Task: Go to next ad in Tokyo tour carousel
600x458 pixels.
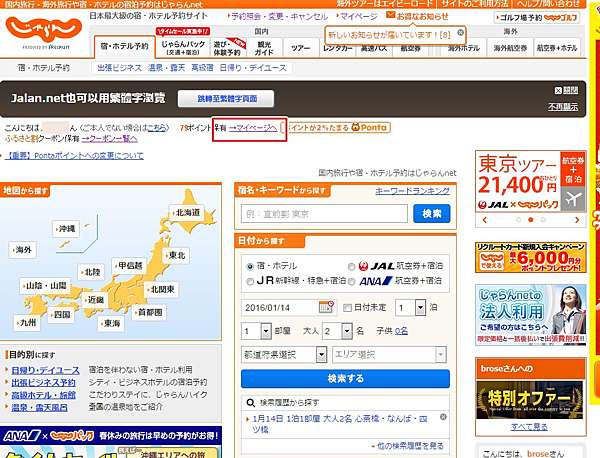Action: coord(577,220)
